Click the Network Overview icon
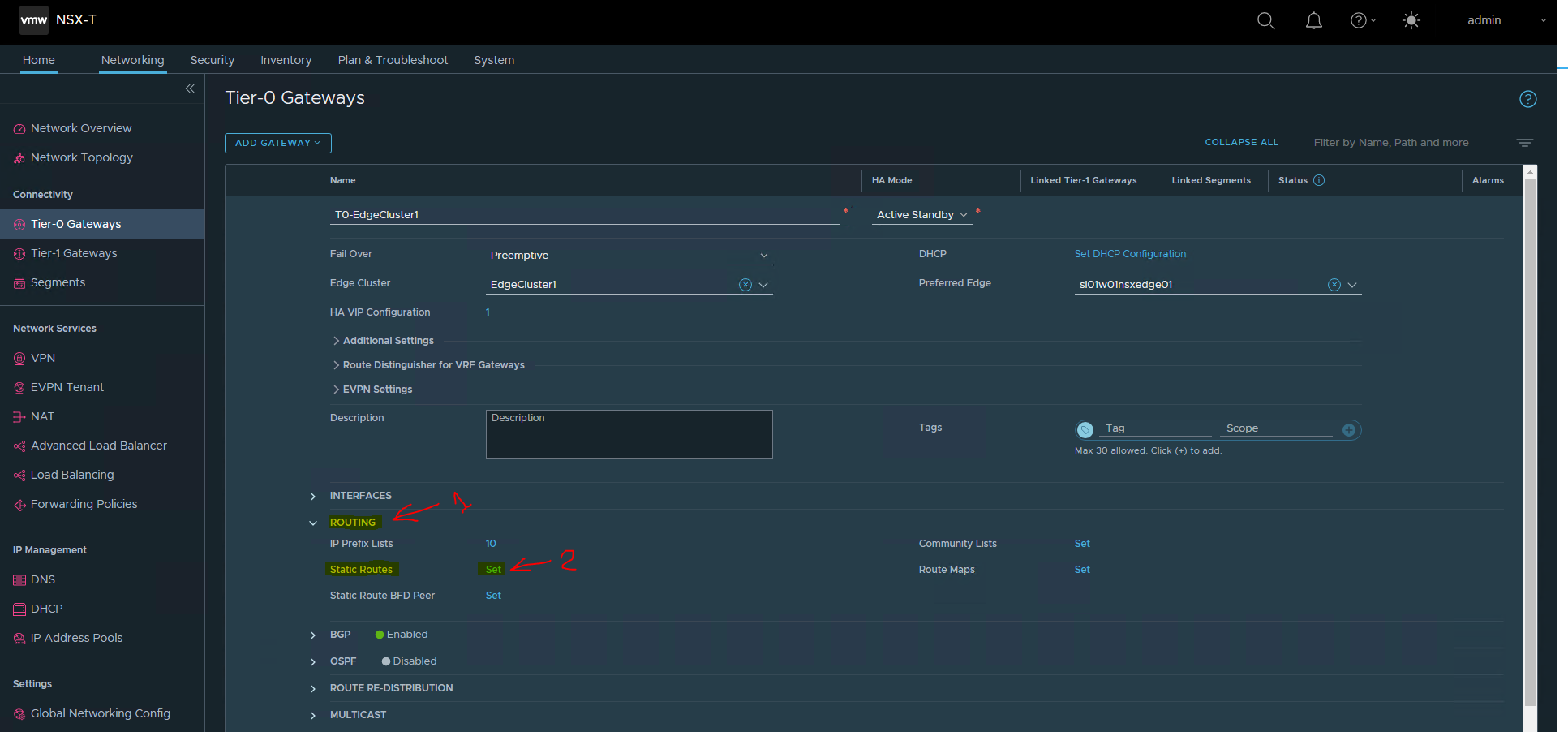 (x=19, y=129)
